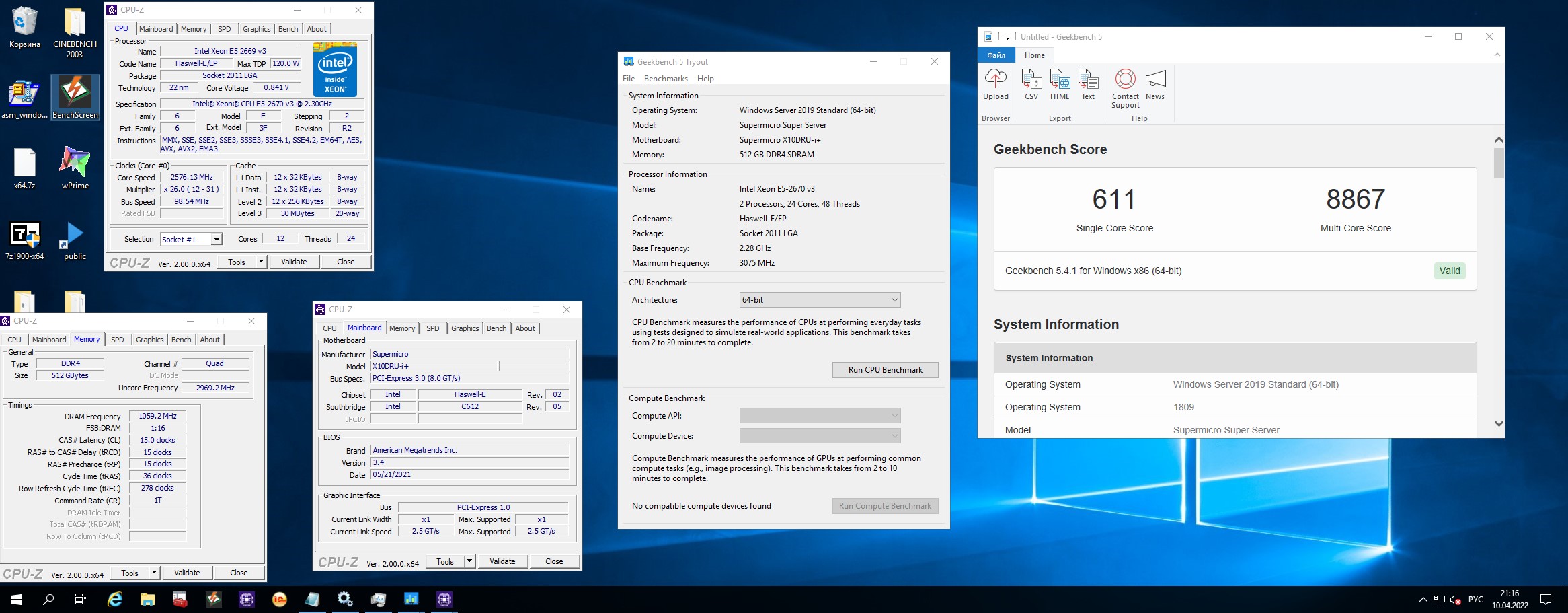1568x613 pixels.
Task: Switch to the SPD tab in the Memory CPU-Z window
Action: pyautogui.click(x=117, y=340)
